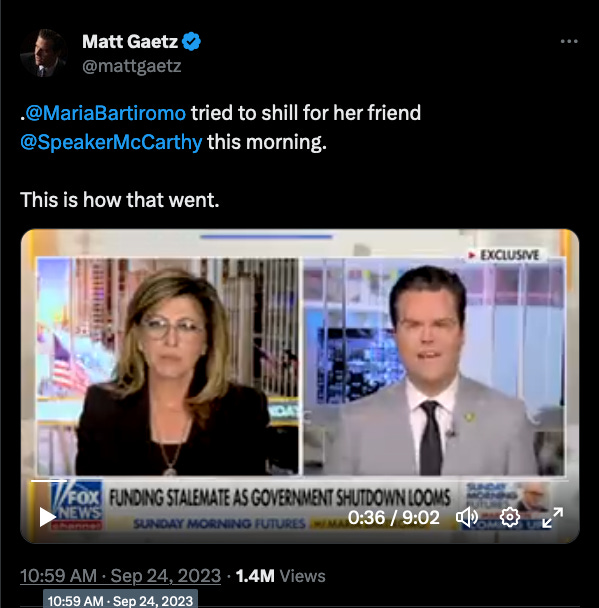Viewport: 599px width, 608px height.
Task: Visit the @MariaBartiromo mention
Action: click(x=105, y=113)
